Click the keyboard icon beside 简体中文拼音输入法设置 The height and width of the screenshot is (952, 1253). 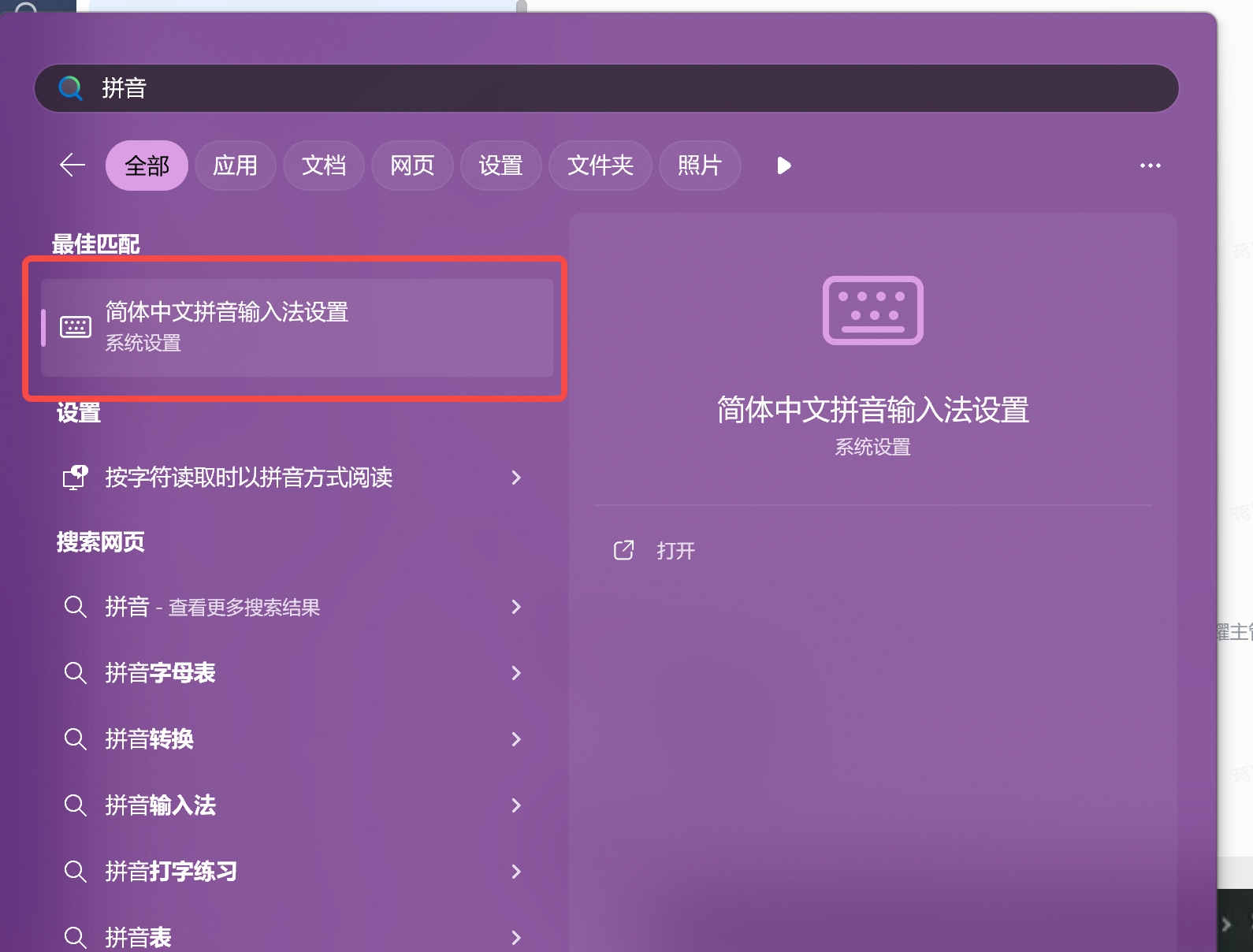tap(76, 327)
